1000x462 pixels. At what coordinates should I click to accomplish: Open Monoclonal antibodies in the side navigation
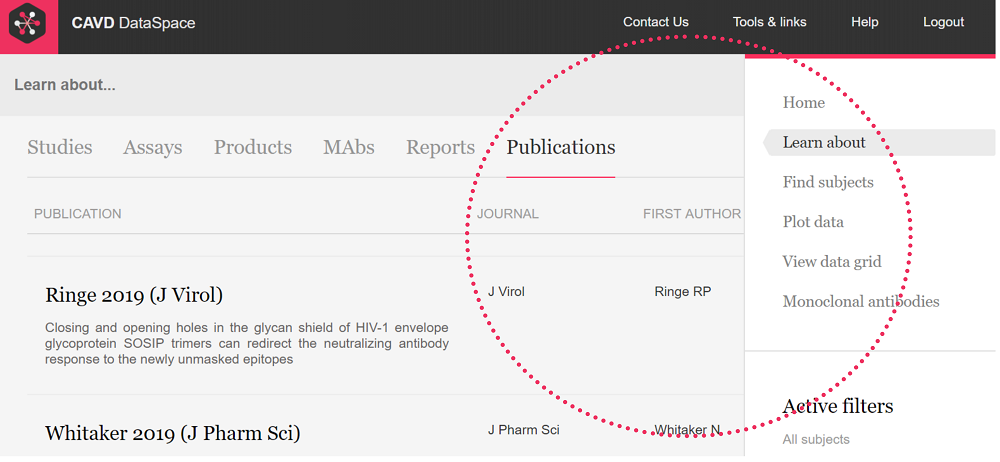click(861, 301)
